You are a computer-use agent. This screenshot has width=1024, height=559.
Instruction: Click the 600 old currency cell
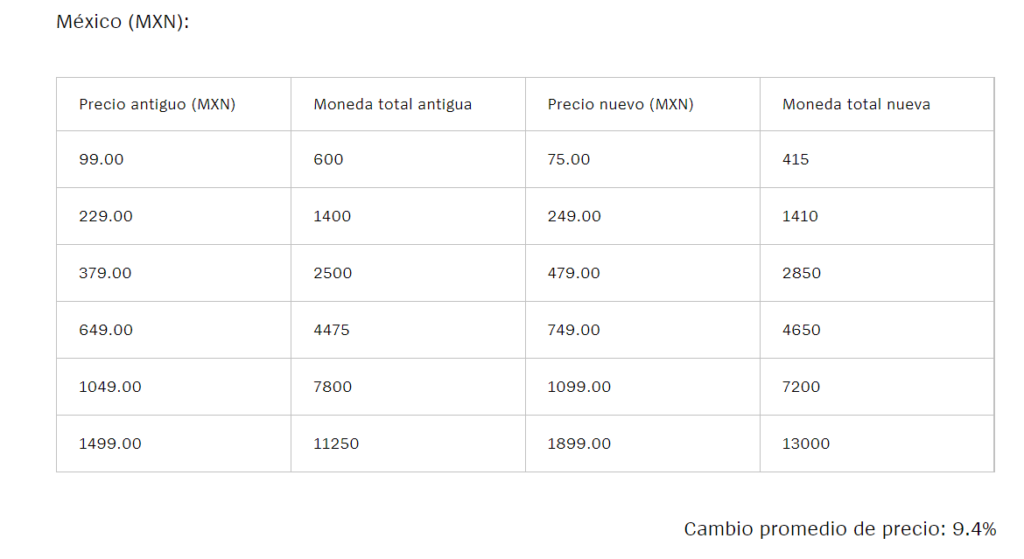click(328, 159)
